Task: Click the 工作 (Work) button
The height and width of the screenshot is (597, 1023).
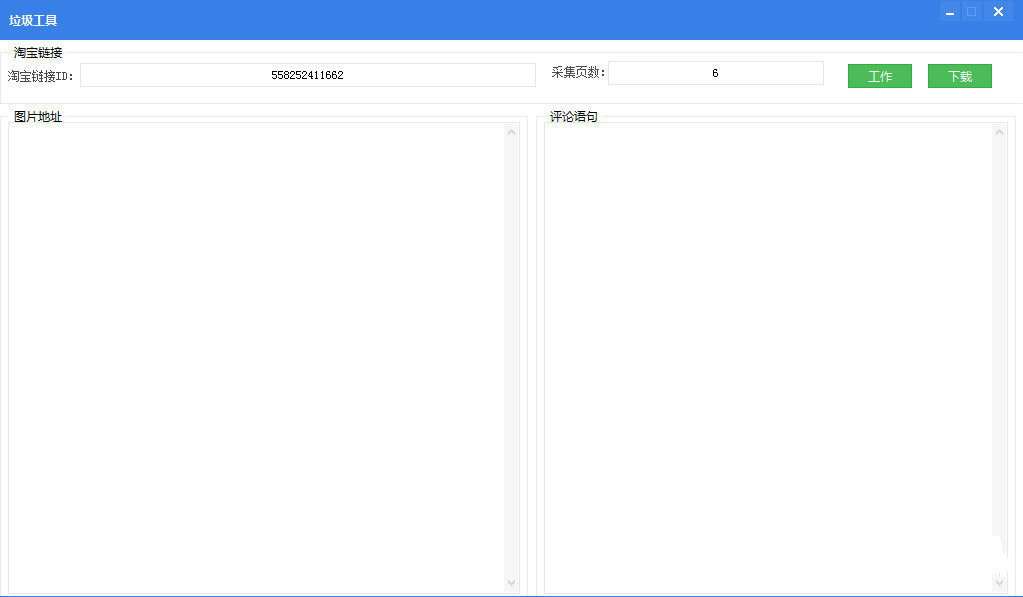Action: point(879,76)
